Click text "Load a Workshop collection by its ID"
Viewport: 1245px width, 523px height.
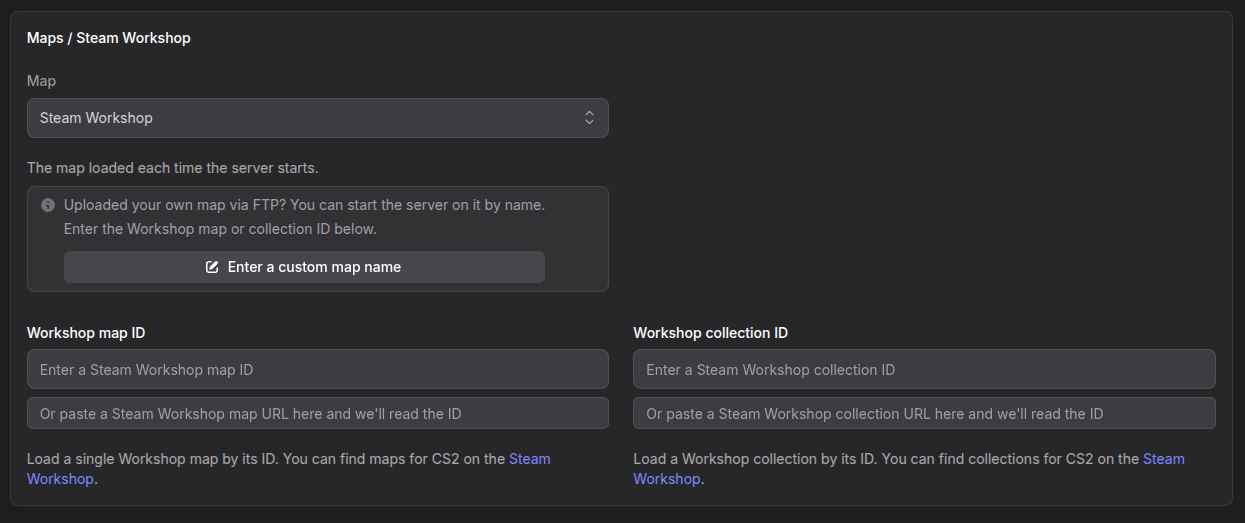click(755, 459)
